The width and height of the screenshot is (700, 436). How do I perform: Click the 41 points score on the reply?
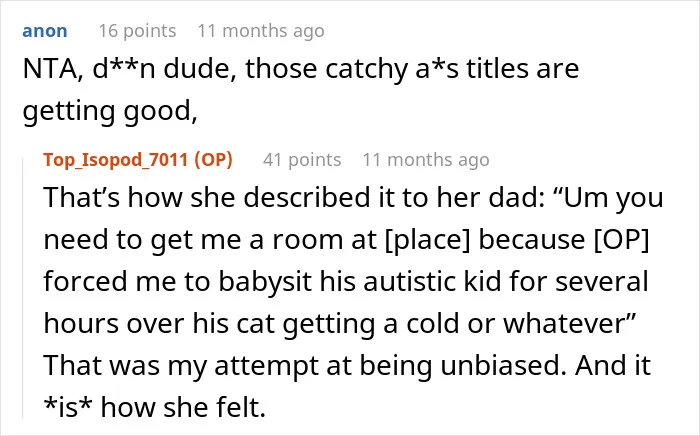click(x=302, y=160)
